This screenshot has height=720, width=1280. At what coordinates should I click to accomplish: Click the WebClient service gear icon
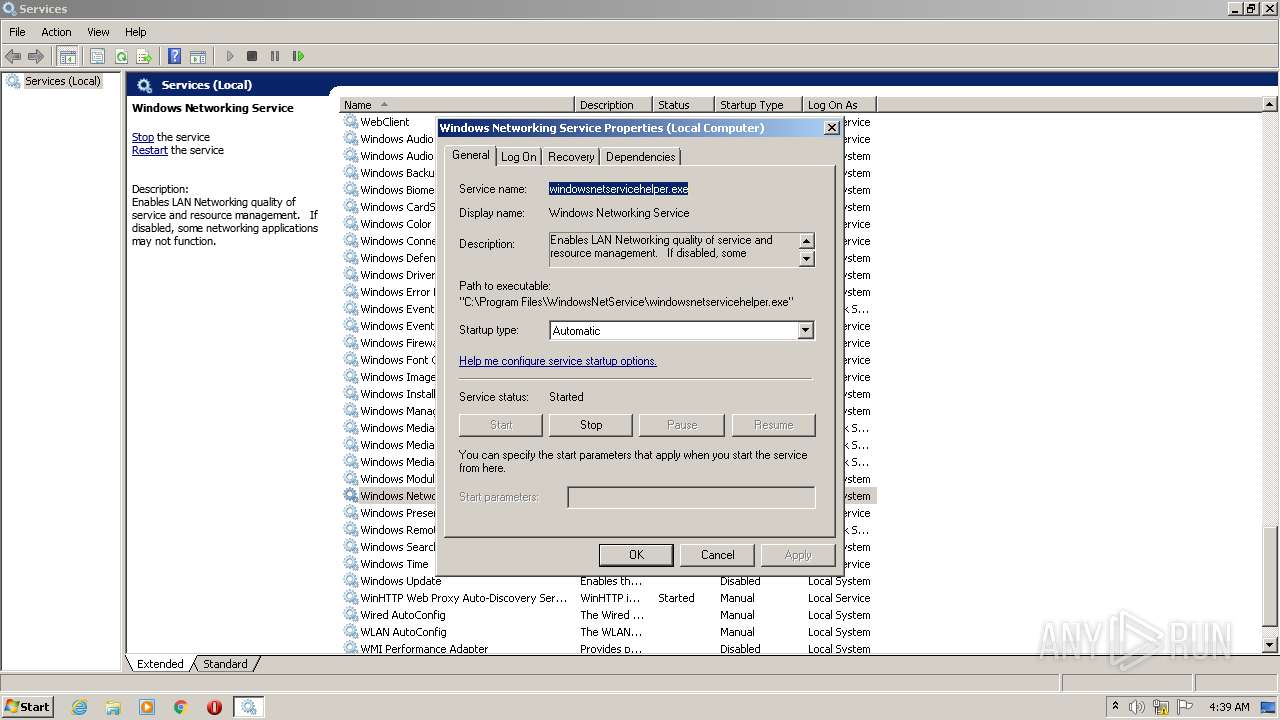(351, 121)
